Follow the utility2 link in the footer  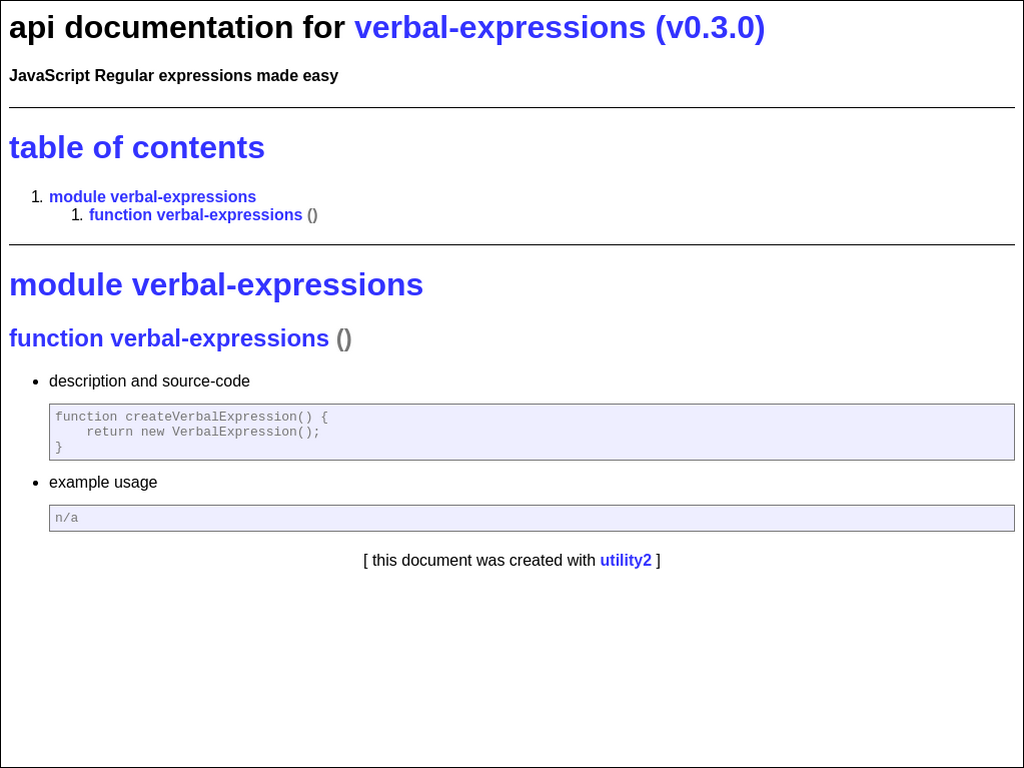(x=625, y=560)
